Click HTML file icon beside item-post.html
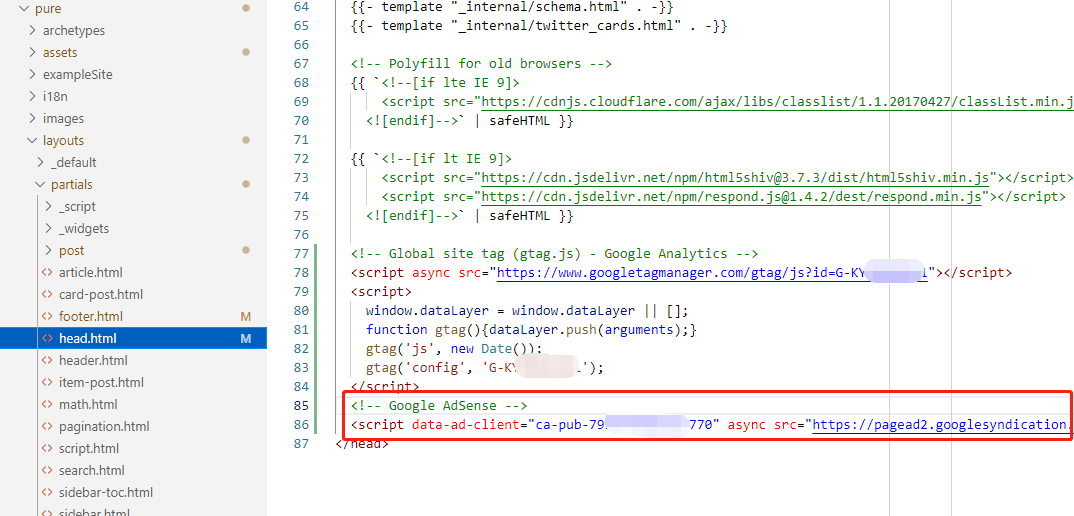 point(47,382)
